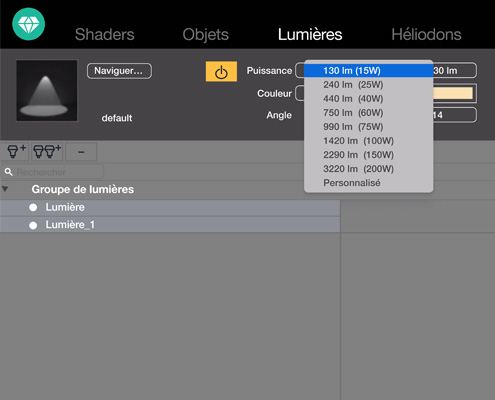Add a single light with bulb-plus icon
This screenshot has width=495, height=400.
click(15, 152)
